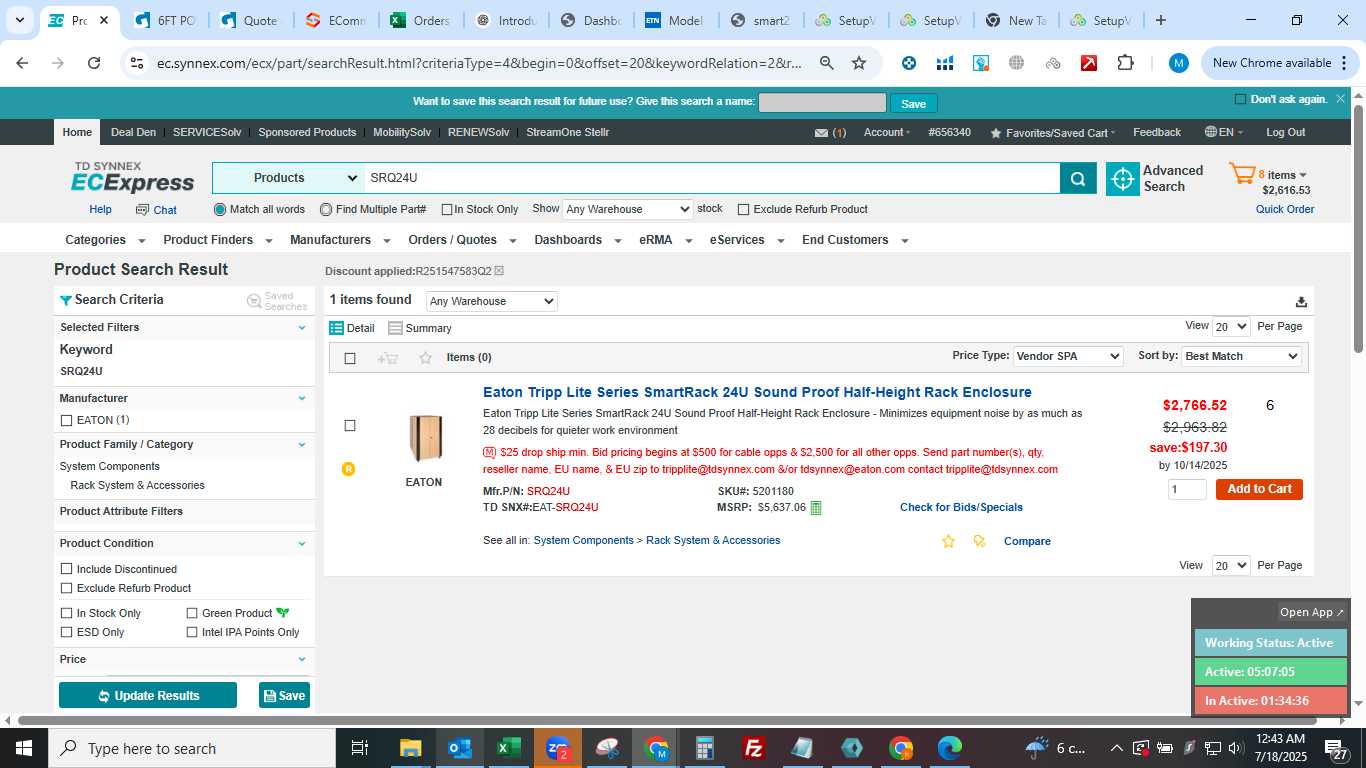Open top View 20 per page dropdown

tap(1231, 327)
